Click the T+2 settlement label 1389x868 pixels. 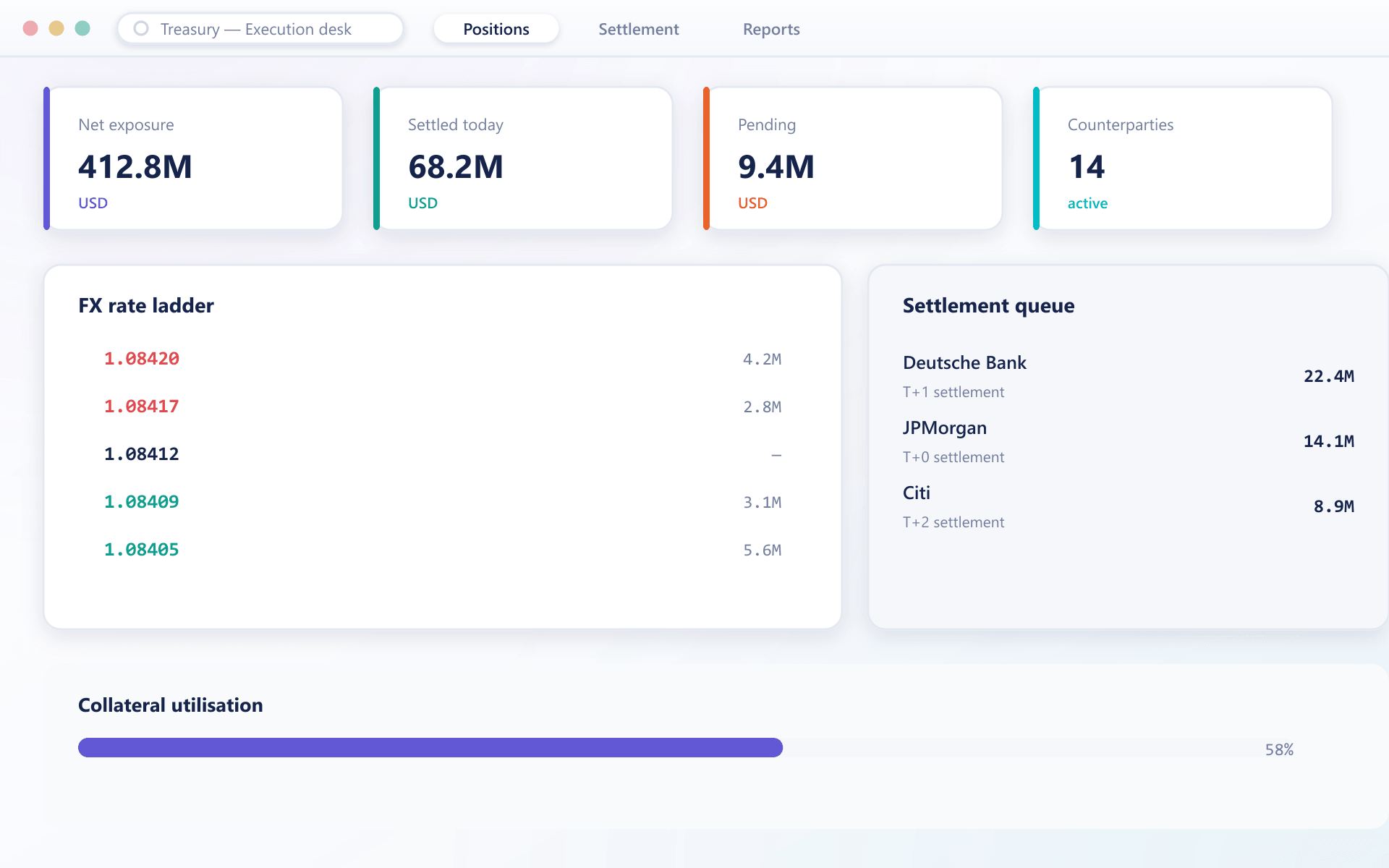tap(953, 522)
